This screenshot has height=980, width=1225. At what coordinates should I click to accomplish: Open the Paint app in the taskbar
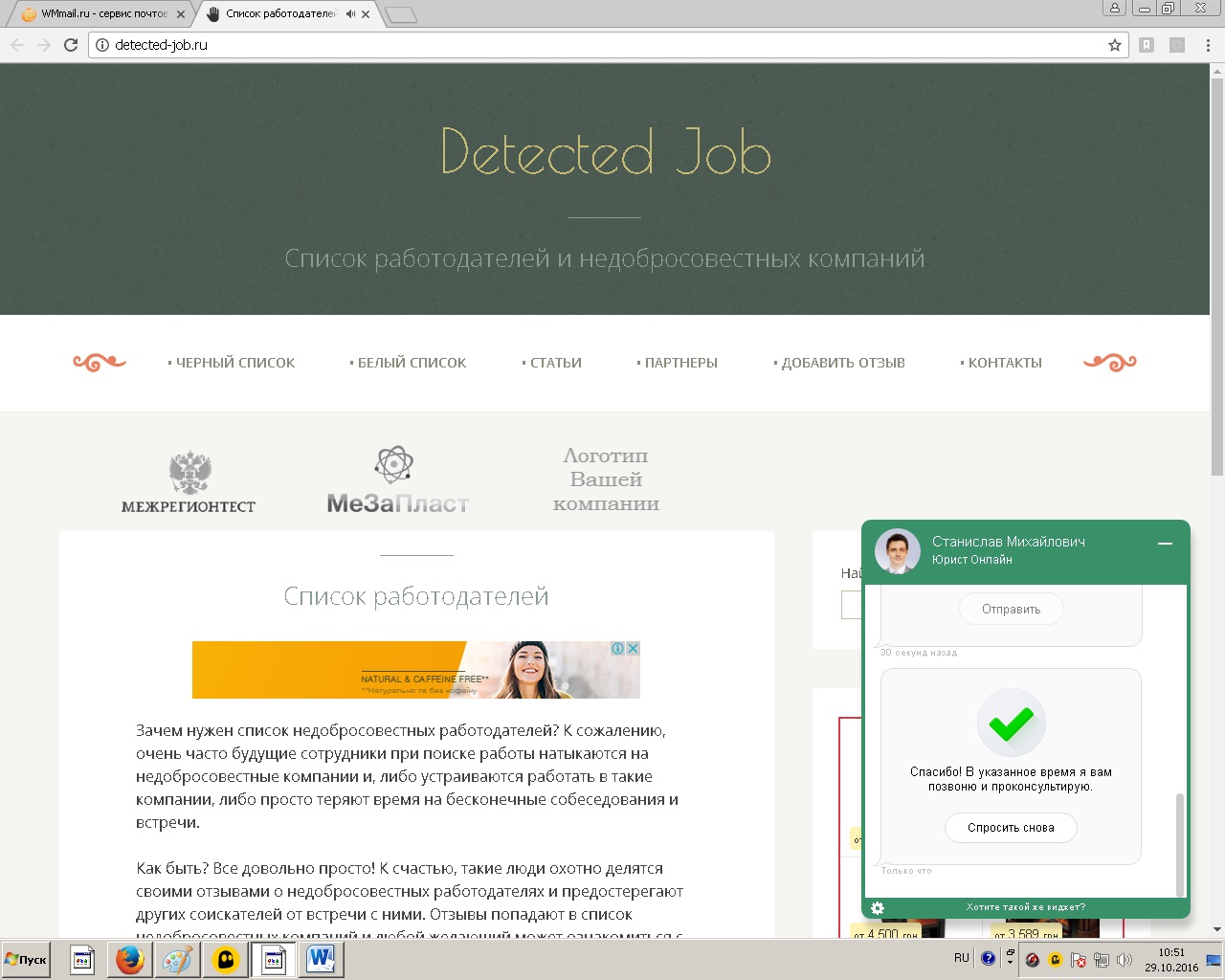pyautogui.click(x=177, y=959)
